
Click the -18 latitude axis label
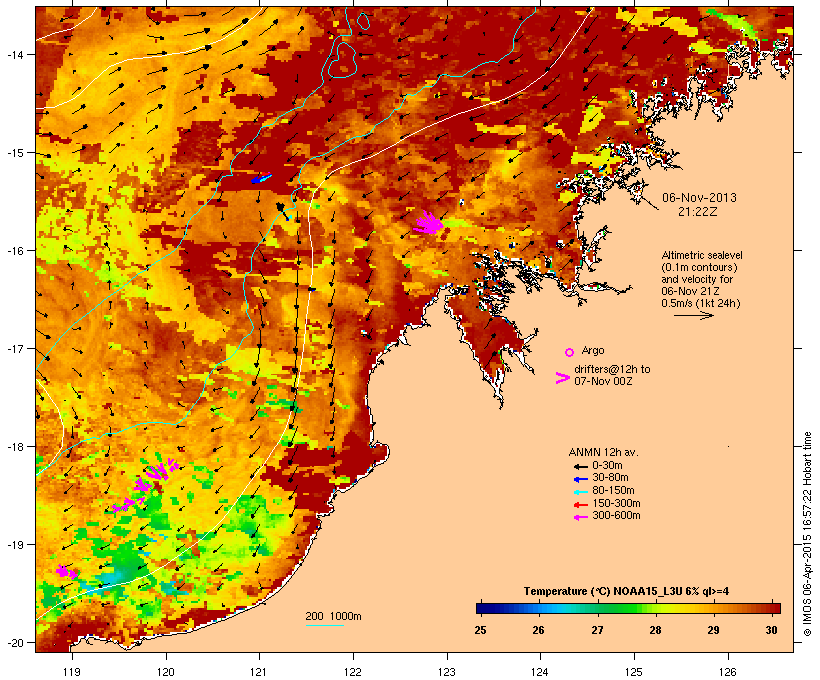click(x=14, y=447)
